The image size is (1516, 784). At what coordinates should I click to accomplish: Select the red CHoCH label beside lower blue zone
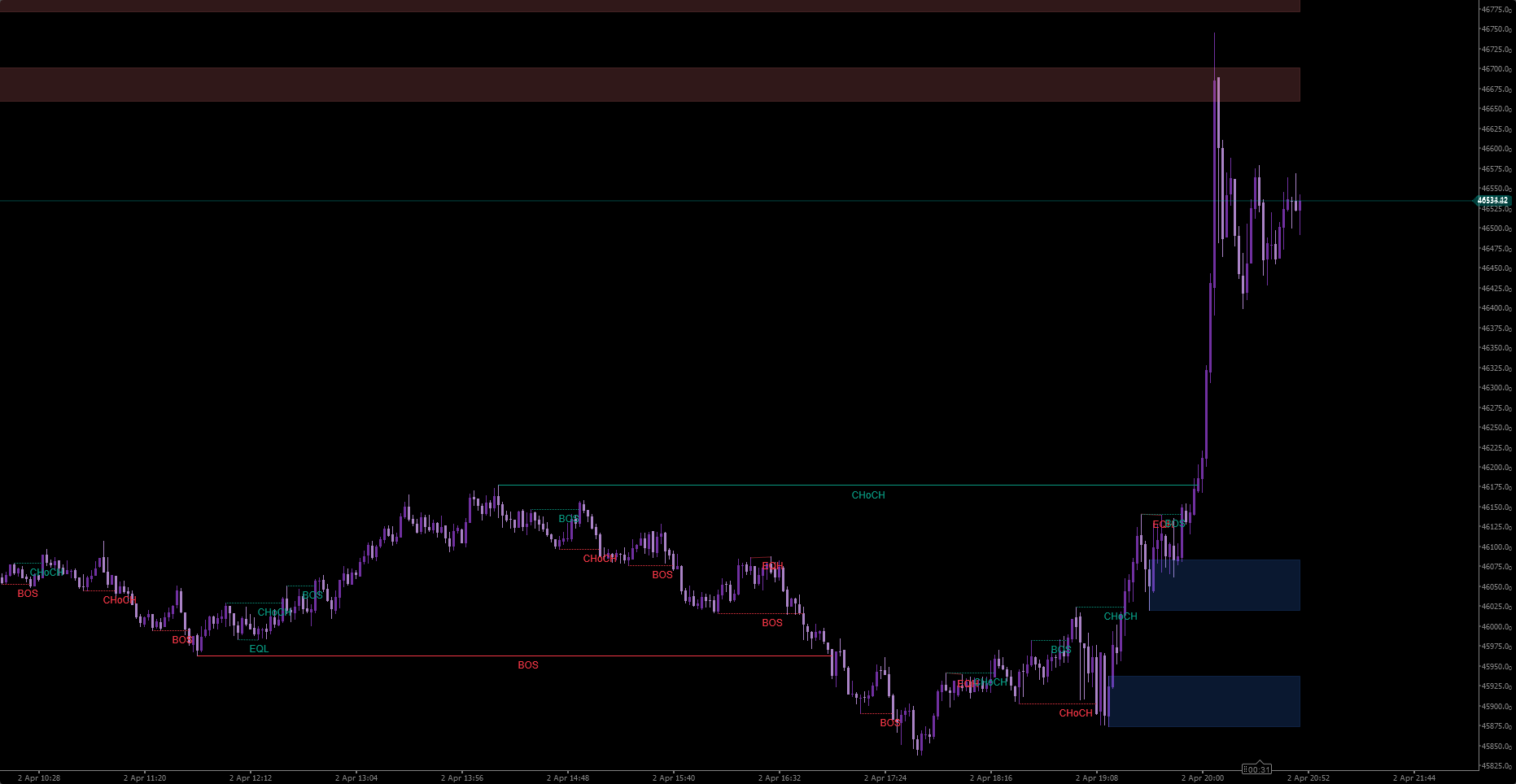(1075, 713)
